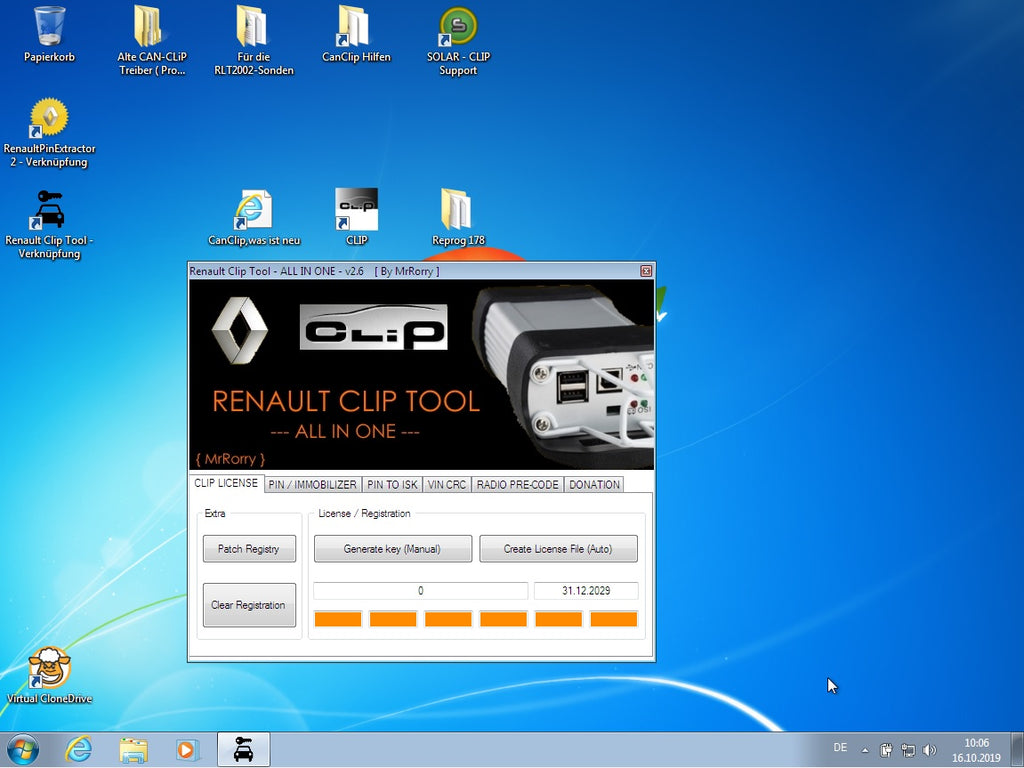Viewport: 1024px width, 768px height.
Task: Open the RenaultPinExtractor 2 desktop shortcut
Action: pos(49,119)
